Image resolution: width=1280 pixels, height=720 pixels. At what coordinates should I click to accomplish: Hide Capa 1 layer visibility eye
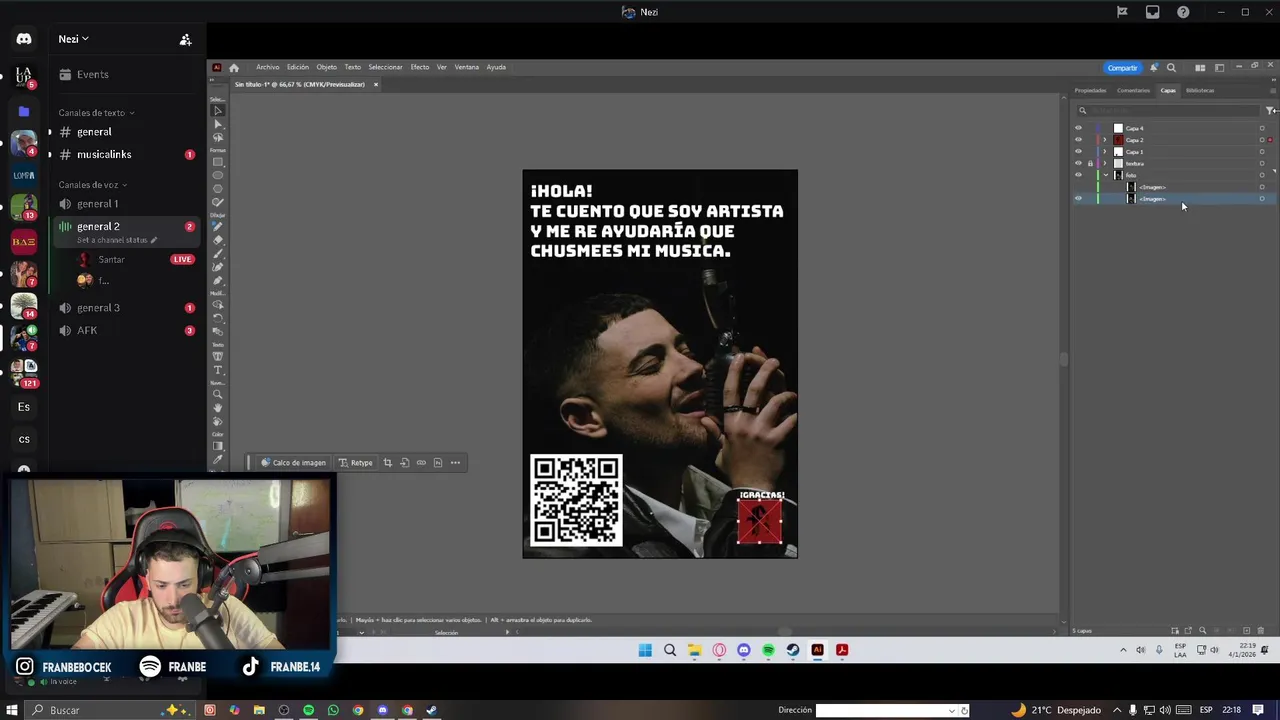(x=1078, y=152)
